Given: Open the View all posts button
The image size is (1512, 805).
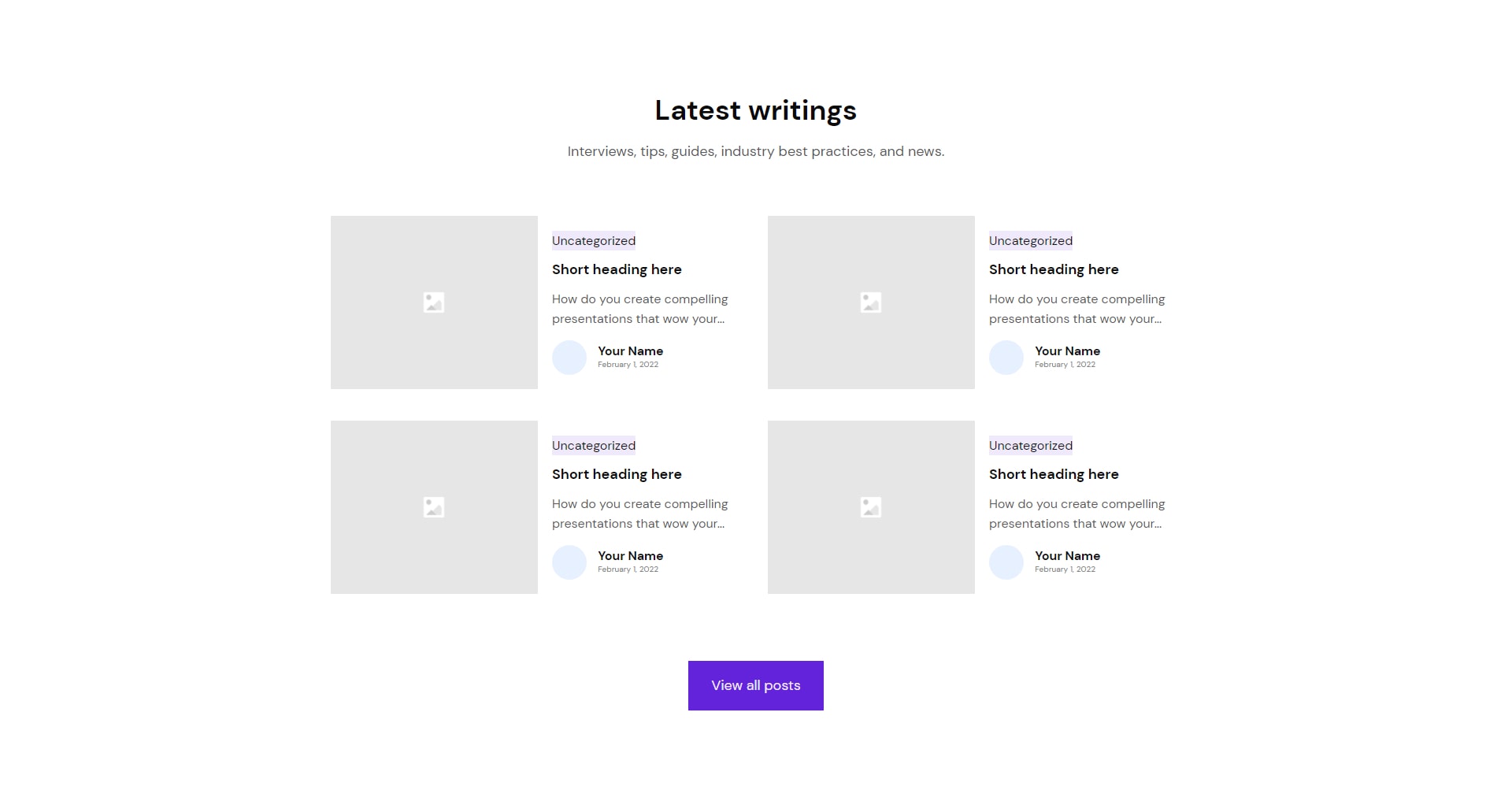Looking at the screenshot, I should pos(756,685).
